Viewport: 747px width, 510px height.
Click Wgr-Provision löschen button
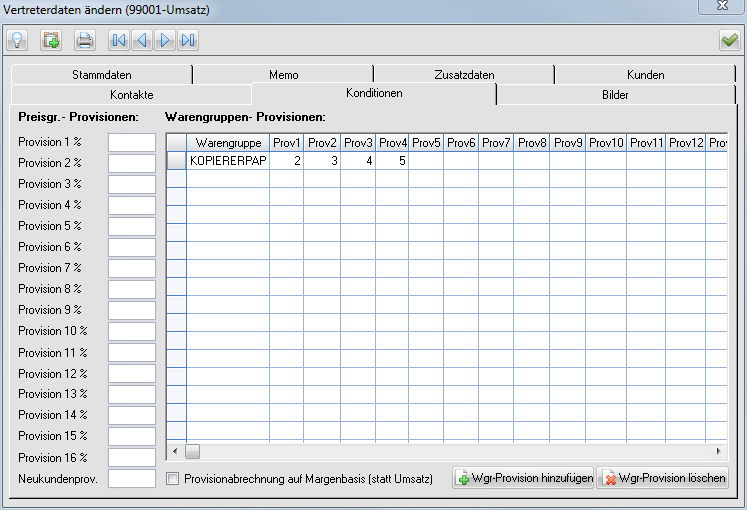pyautogui.click(x=662, y=478)
